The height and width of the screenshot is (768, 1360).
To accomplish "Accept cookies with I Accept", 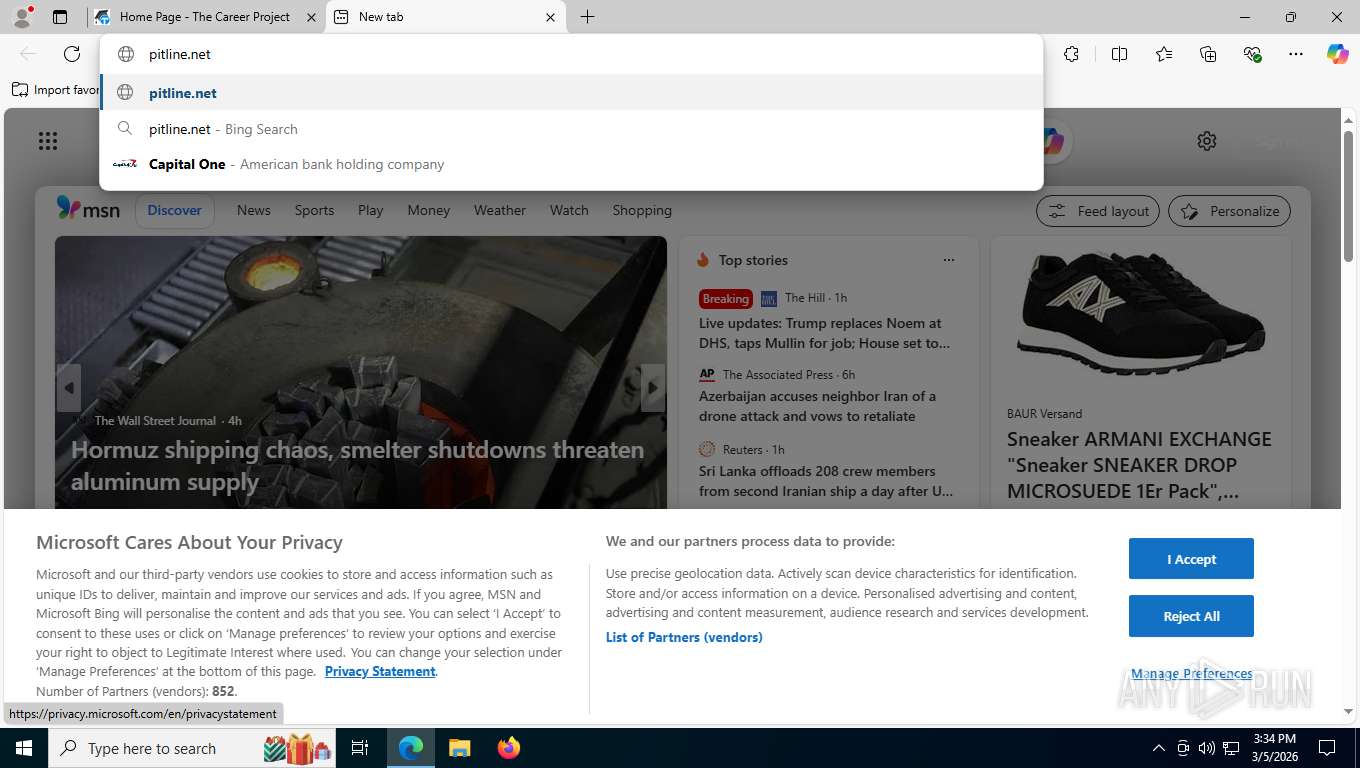I will point(1191,559).
